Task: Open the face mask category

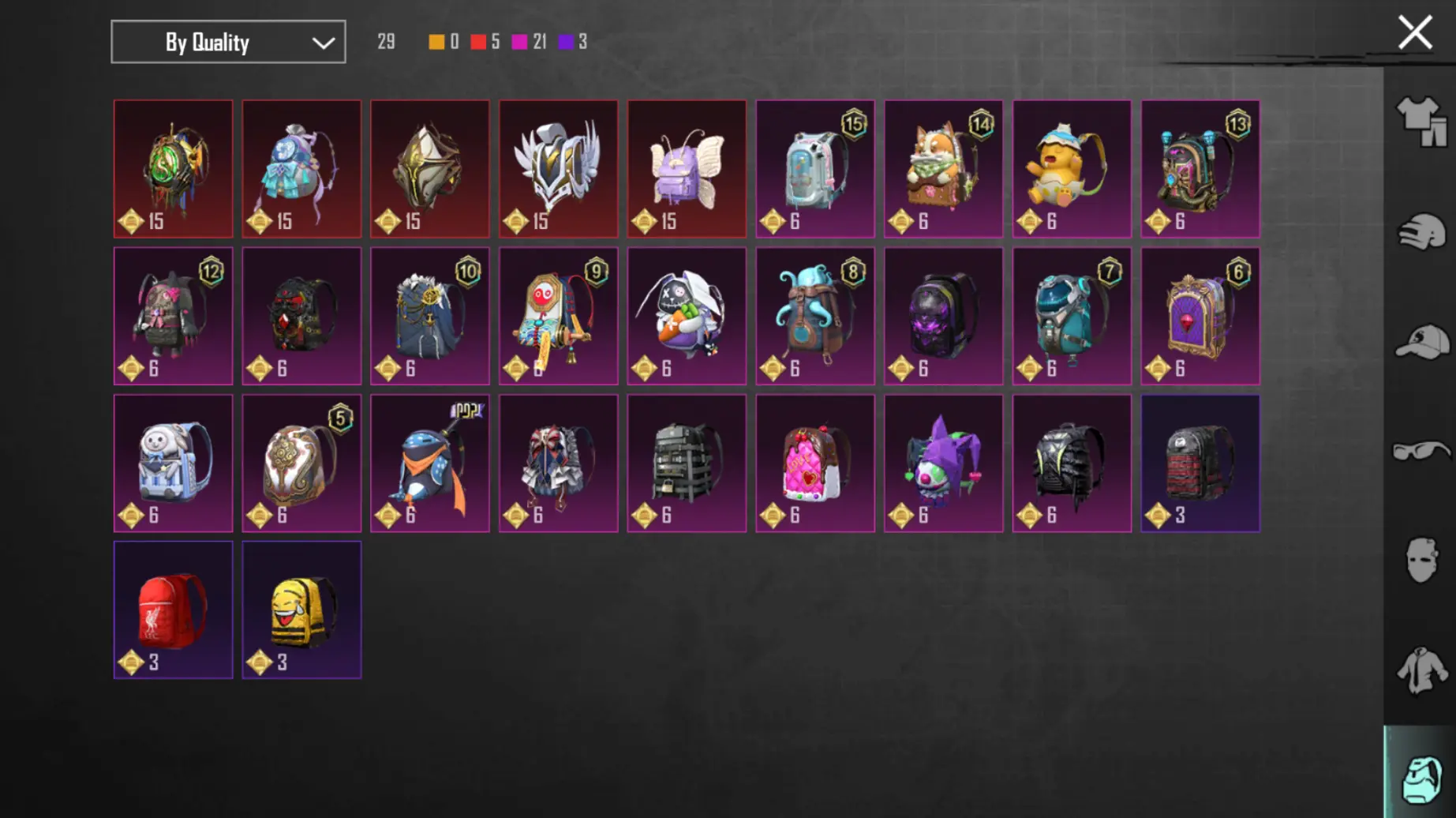Action: (x=1421, y=560)
